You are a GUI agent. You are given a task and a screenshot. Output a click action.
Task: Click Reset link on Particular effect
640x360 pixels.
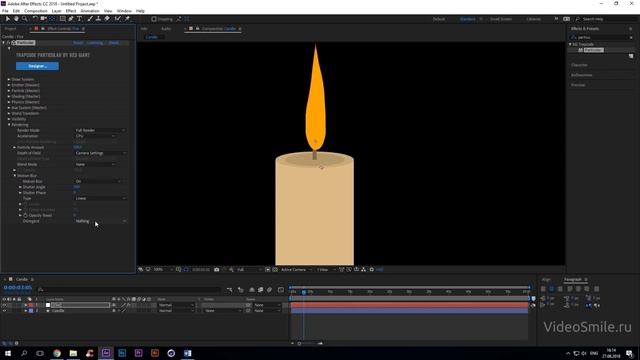78,42
